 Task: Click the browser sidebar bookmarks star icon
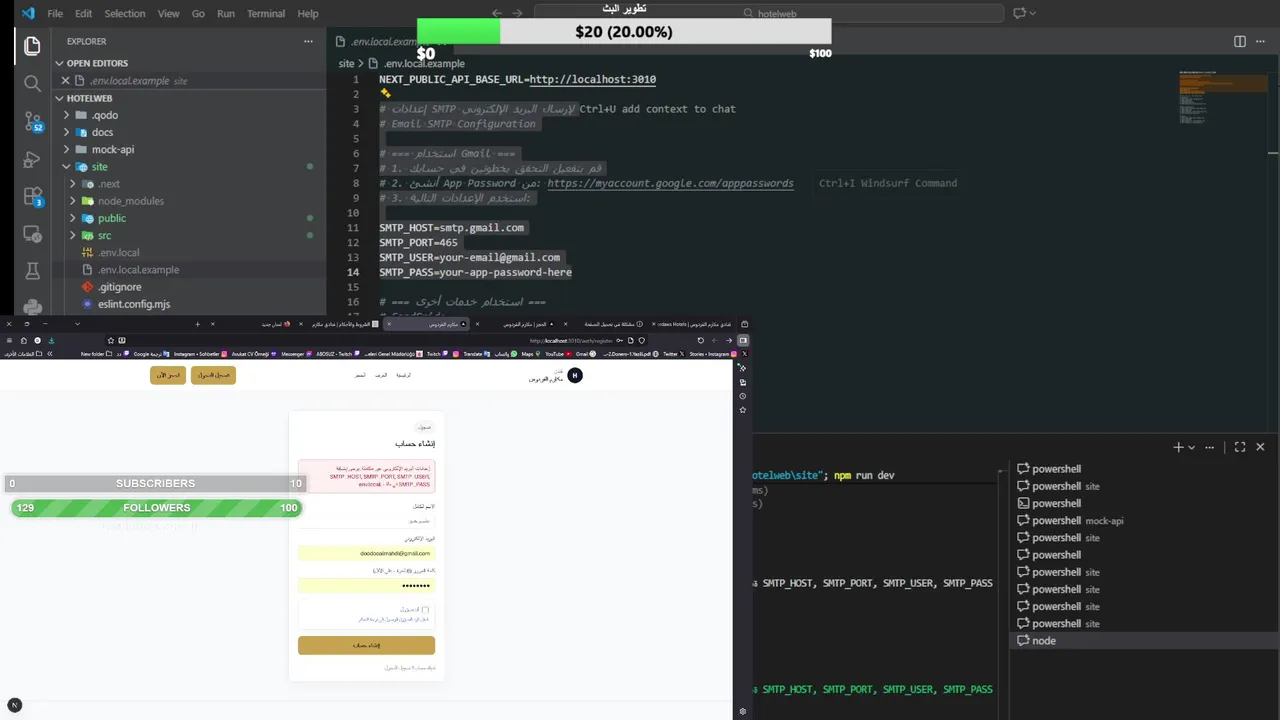coord(743,410)
